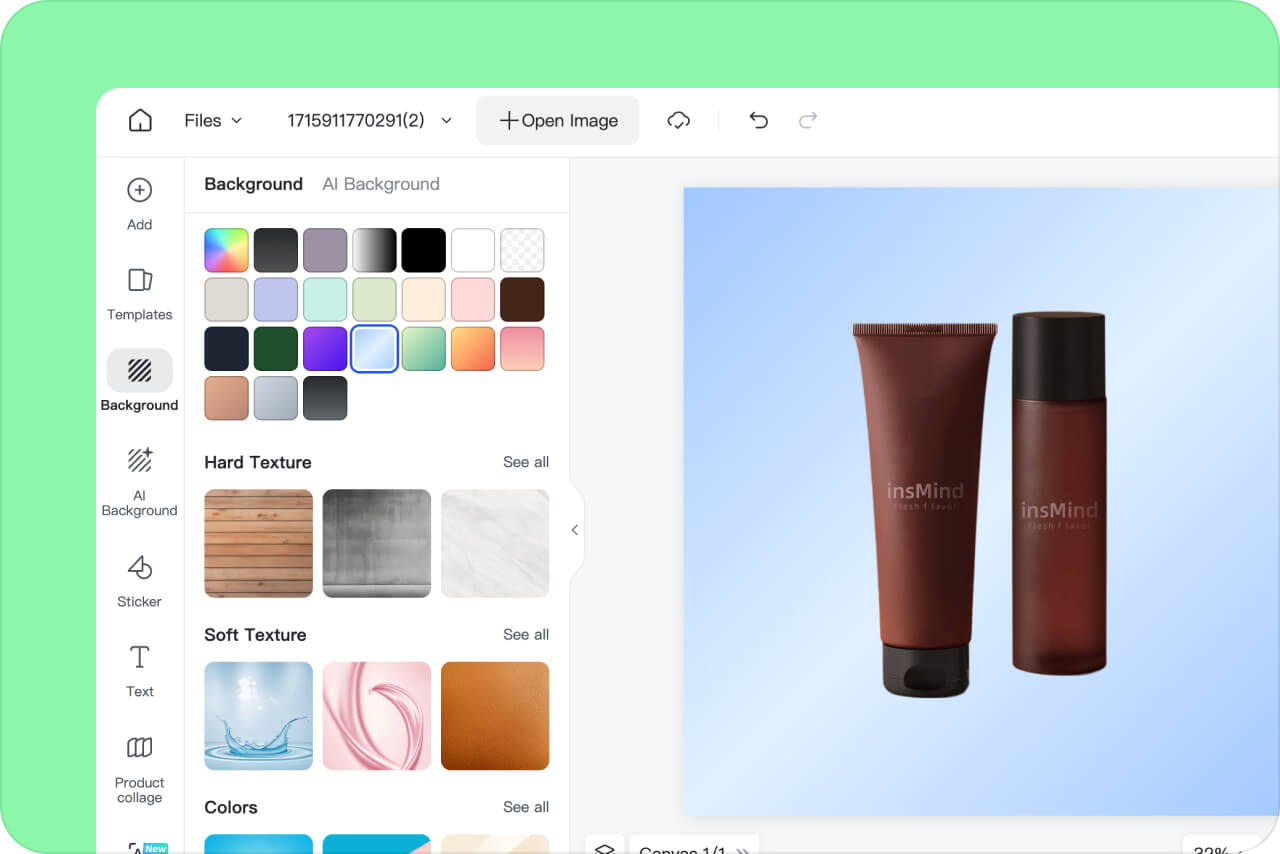The image size is (1280, 854).
Task: Apply the water splash background
Action: [x=258, y=716]
